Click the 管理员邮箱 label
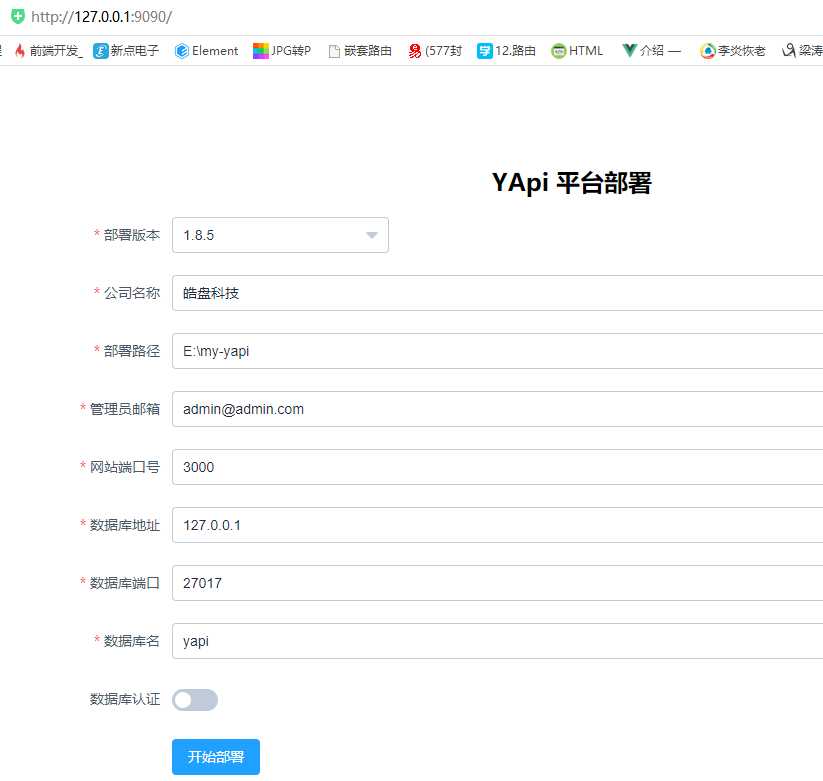823x781 pixels. [125, 409]
